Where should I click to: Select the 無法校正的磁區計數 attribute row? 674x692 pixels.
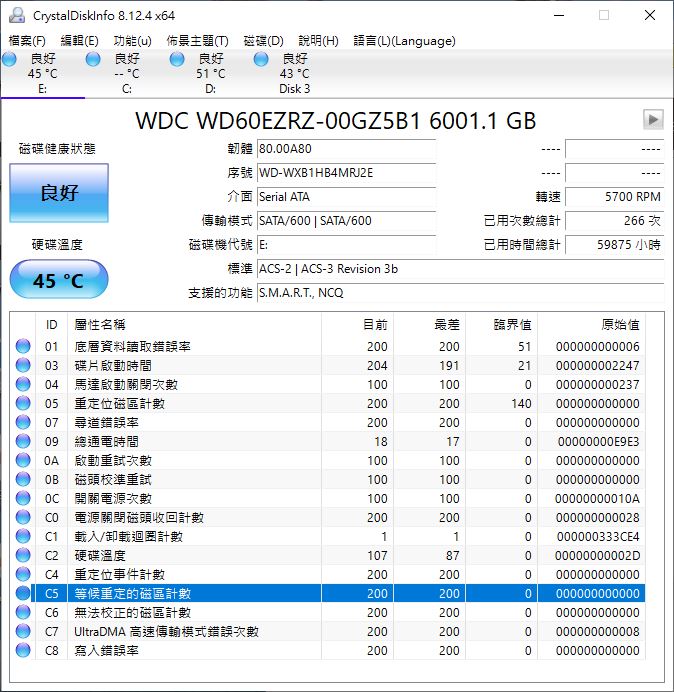coord(328,612)
